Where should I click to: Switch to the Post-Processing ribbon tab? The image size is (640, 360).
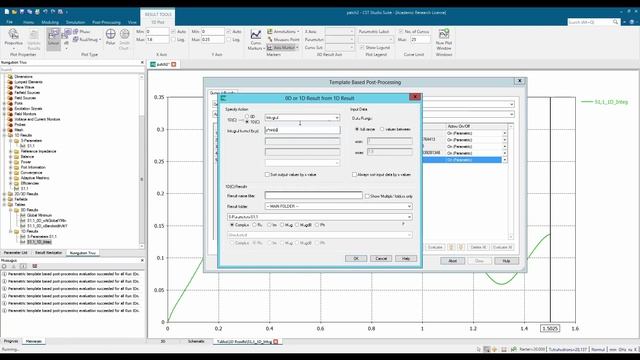[106, 22]
